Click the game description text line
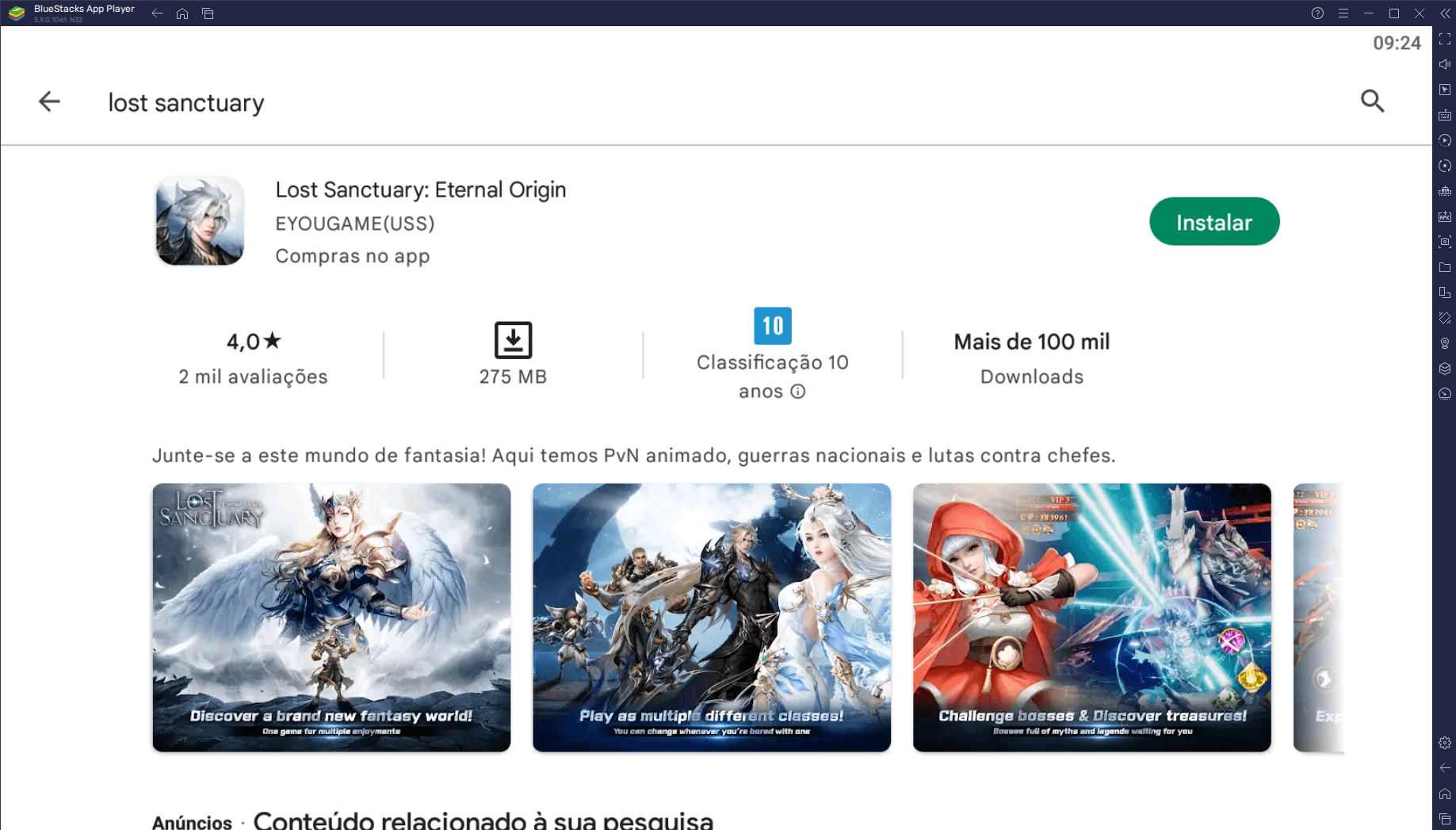The image size is (1456, 830). point(633,456)
